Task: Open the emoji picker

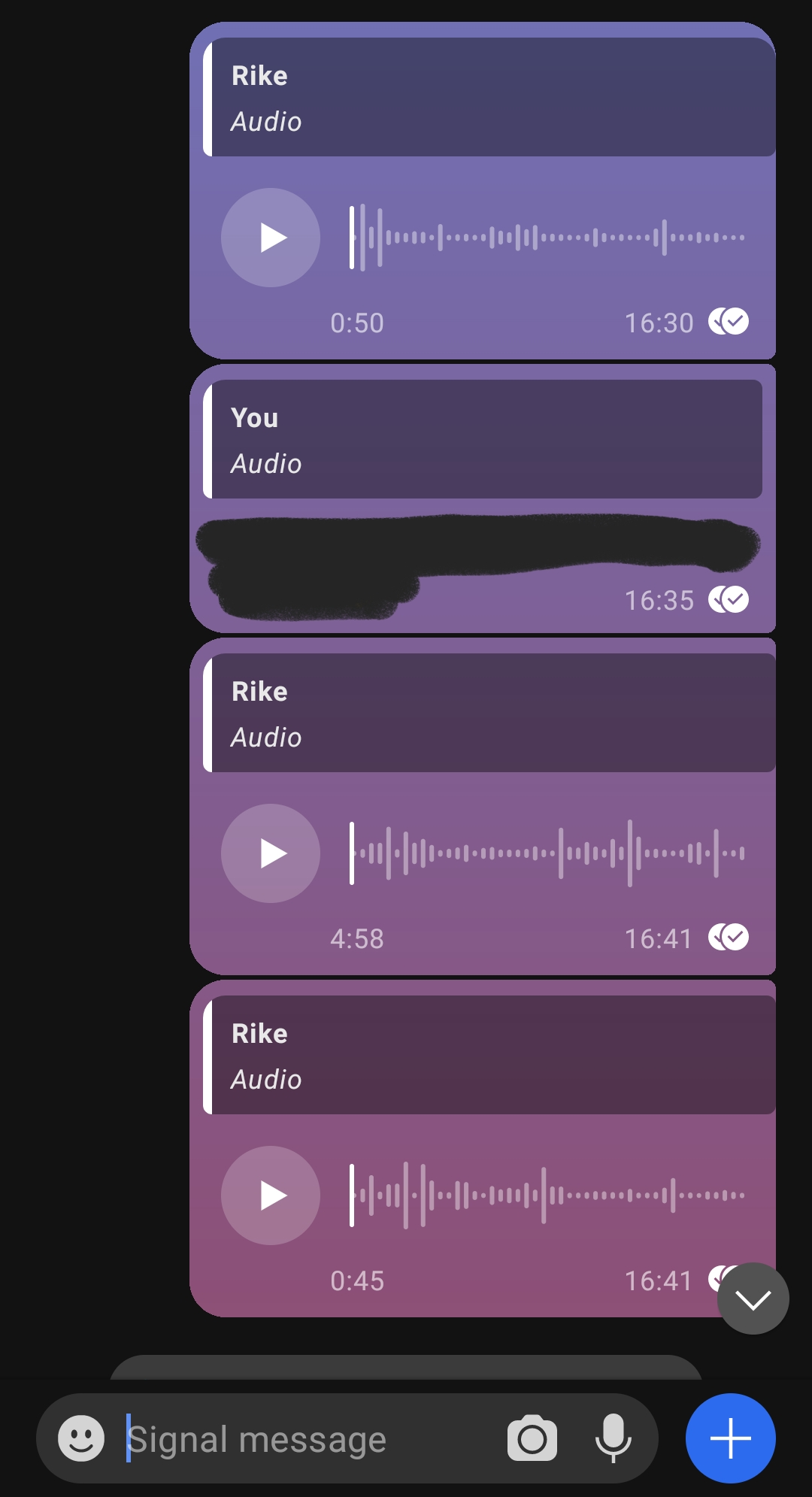Action: click(81, 1438)
